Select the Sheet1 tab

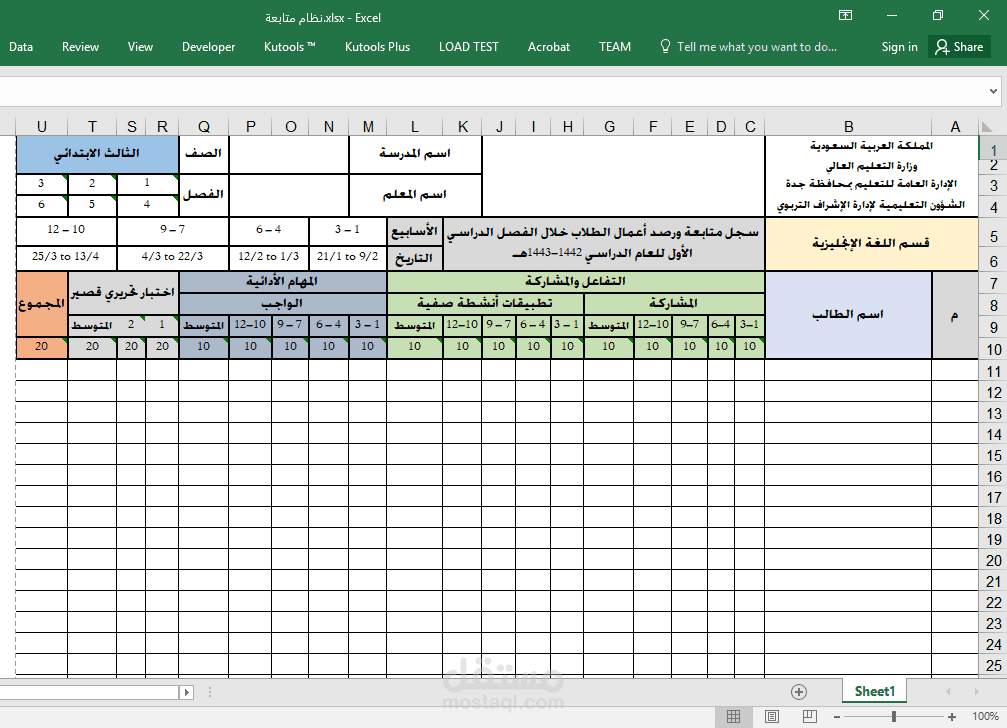point(875,691)
